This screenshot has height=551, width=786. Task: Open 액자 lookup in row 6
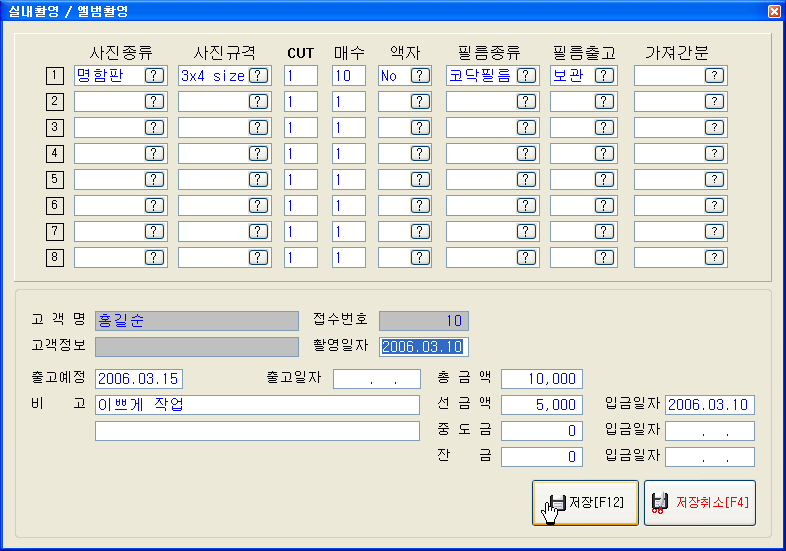(x=420, y=206)
